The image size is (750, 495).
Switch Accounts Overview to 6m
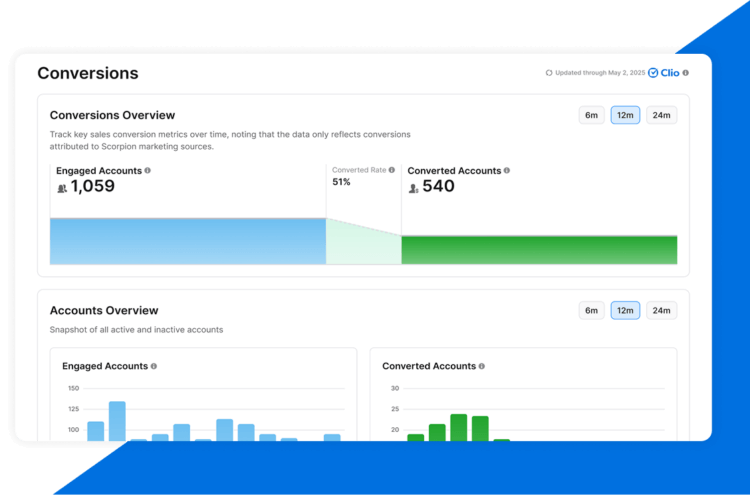coord(592,310)
